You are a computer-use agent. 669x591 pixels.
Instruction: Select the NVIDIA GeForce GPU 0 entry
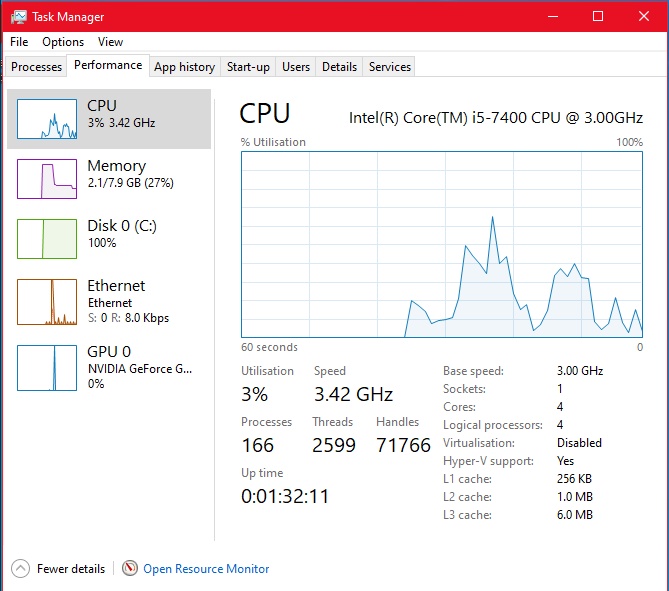(x=109, y=368)
